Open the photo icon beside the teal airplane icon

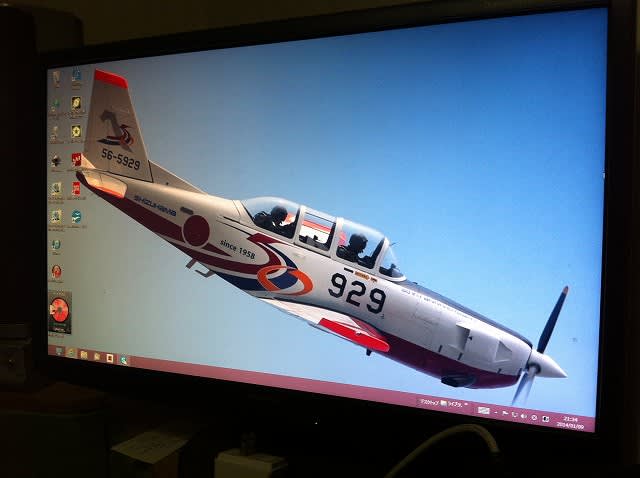[x=56, y=216]
